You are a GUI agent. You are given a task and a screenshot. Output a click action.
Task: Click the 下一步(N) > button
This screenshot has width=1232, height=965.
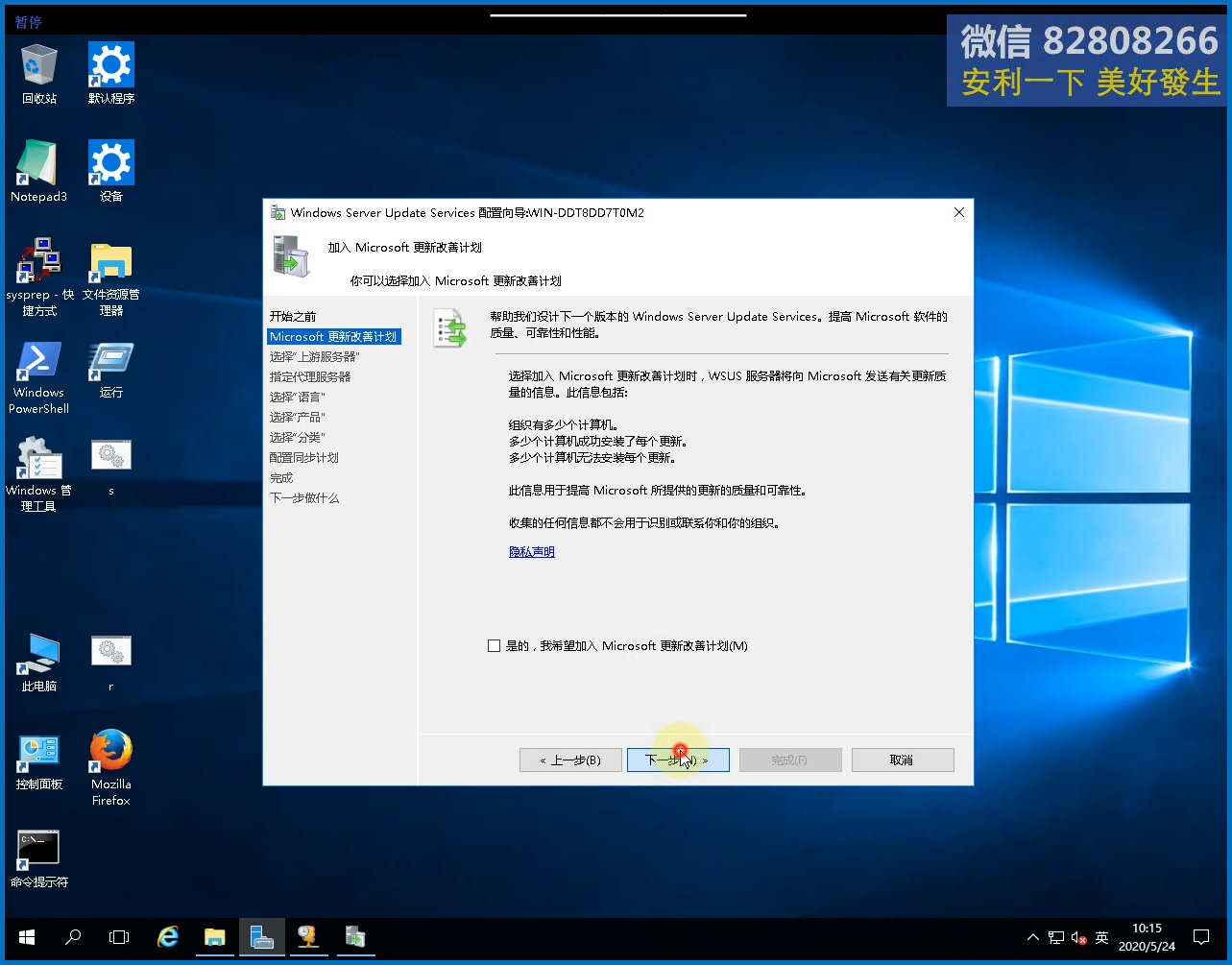678,760
